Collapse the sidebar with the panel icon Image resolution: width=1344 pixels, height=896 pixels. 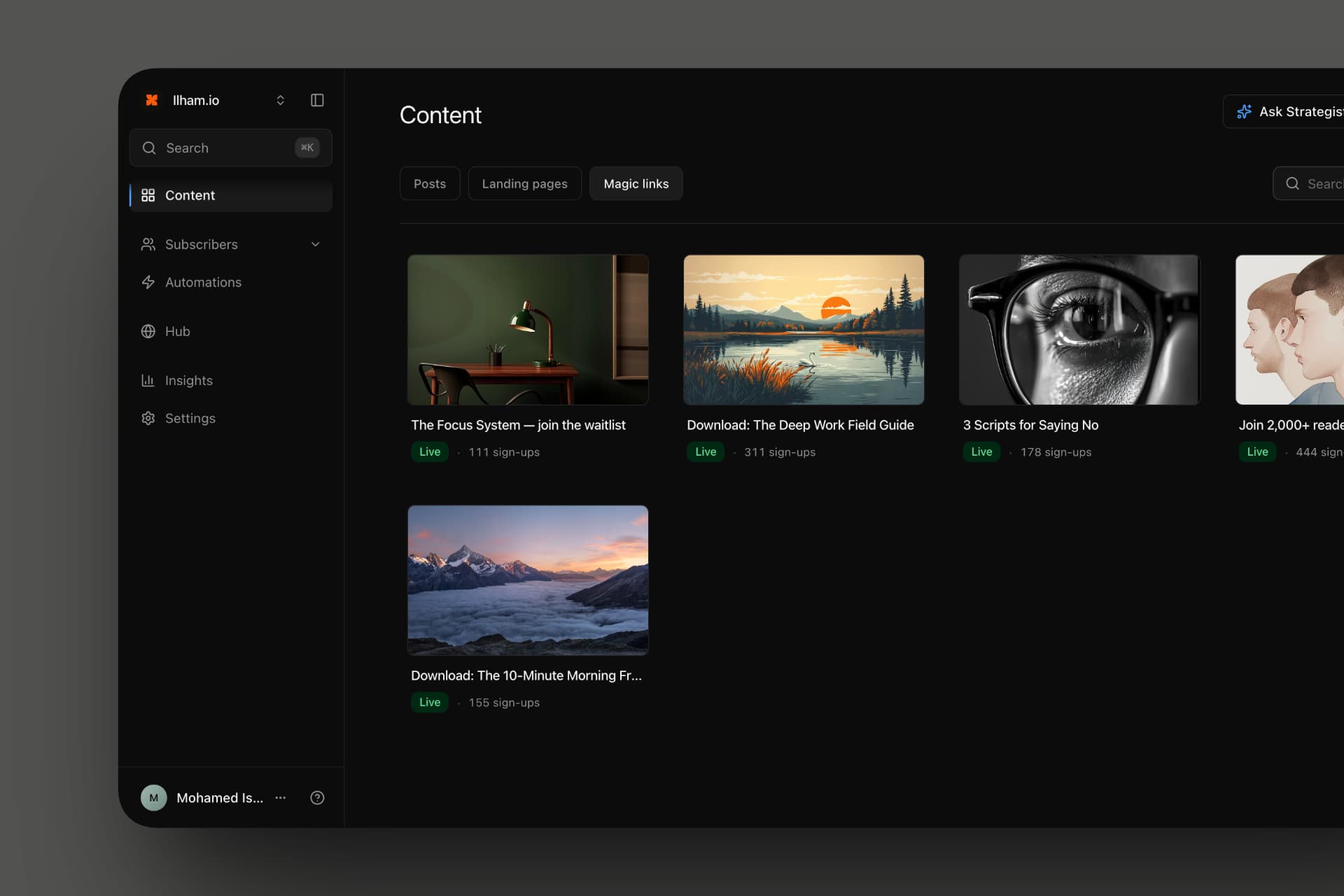[317, 100]
